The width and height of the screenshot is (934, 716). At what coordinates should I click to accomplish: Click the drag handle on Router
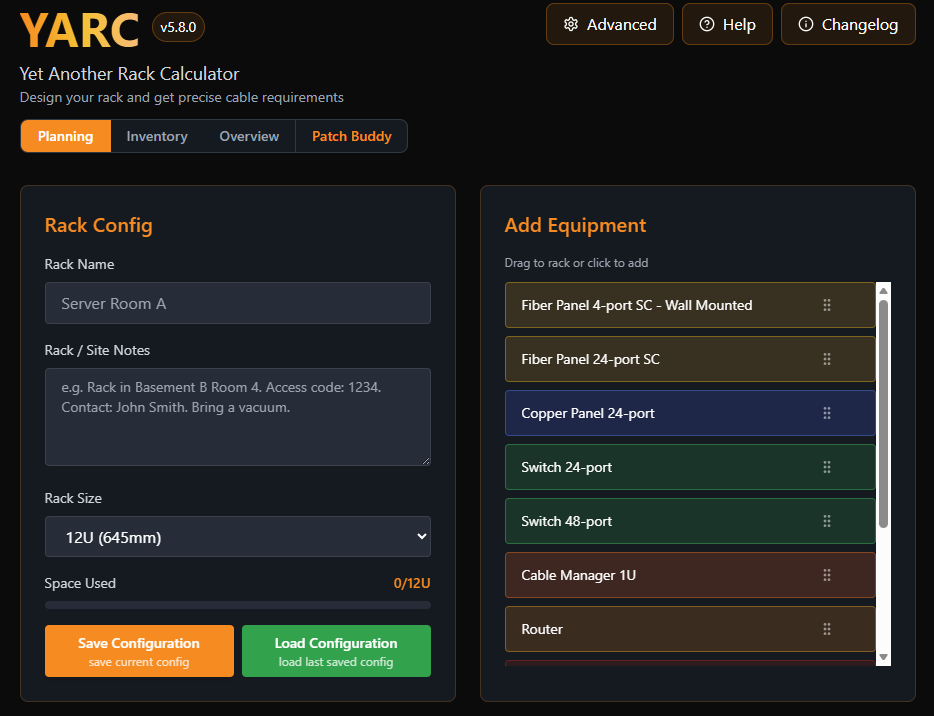[x=826, y=628]
